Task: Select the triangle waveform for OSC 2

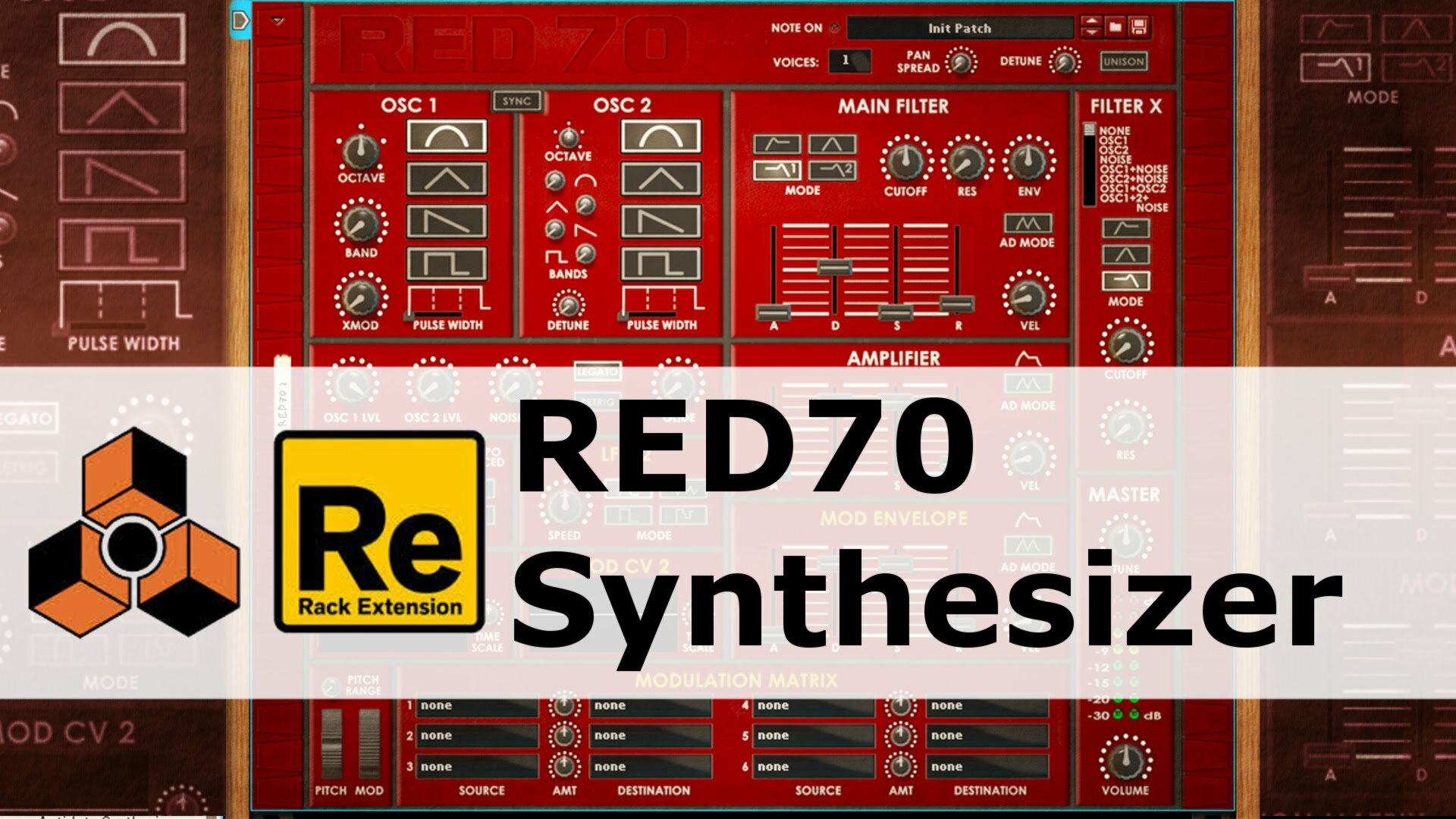Action: point(661,179)
